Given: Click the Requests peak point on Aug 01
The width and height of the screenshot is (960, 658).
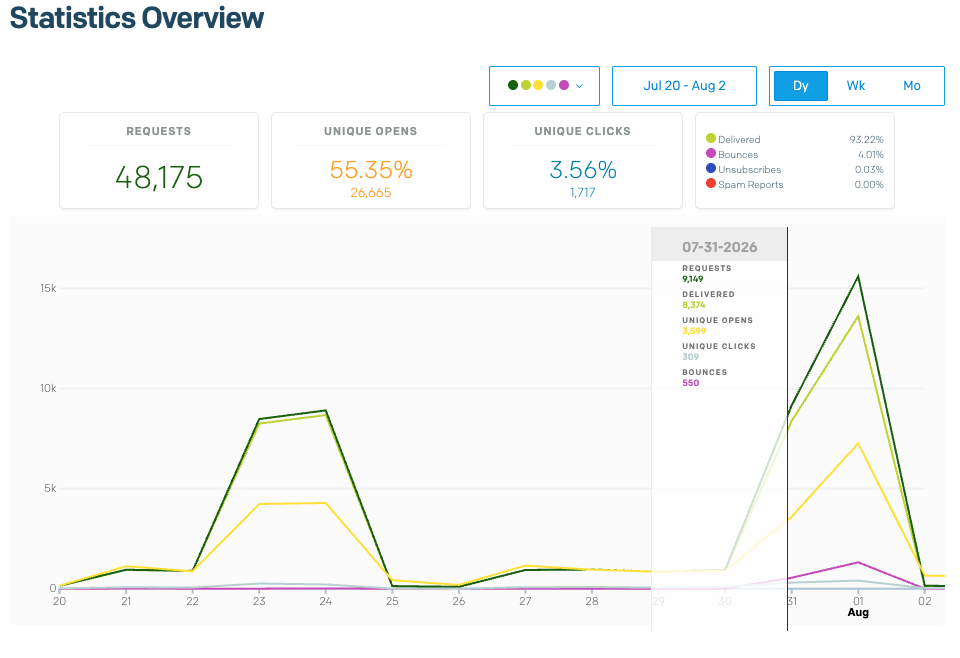Looking at the screenshot, I should 858,276.
